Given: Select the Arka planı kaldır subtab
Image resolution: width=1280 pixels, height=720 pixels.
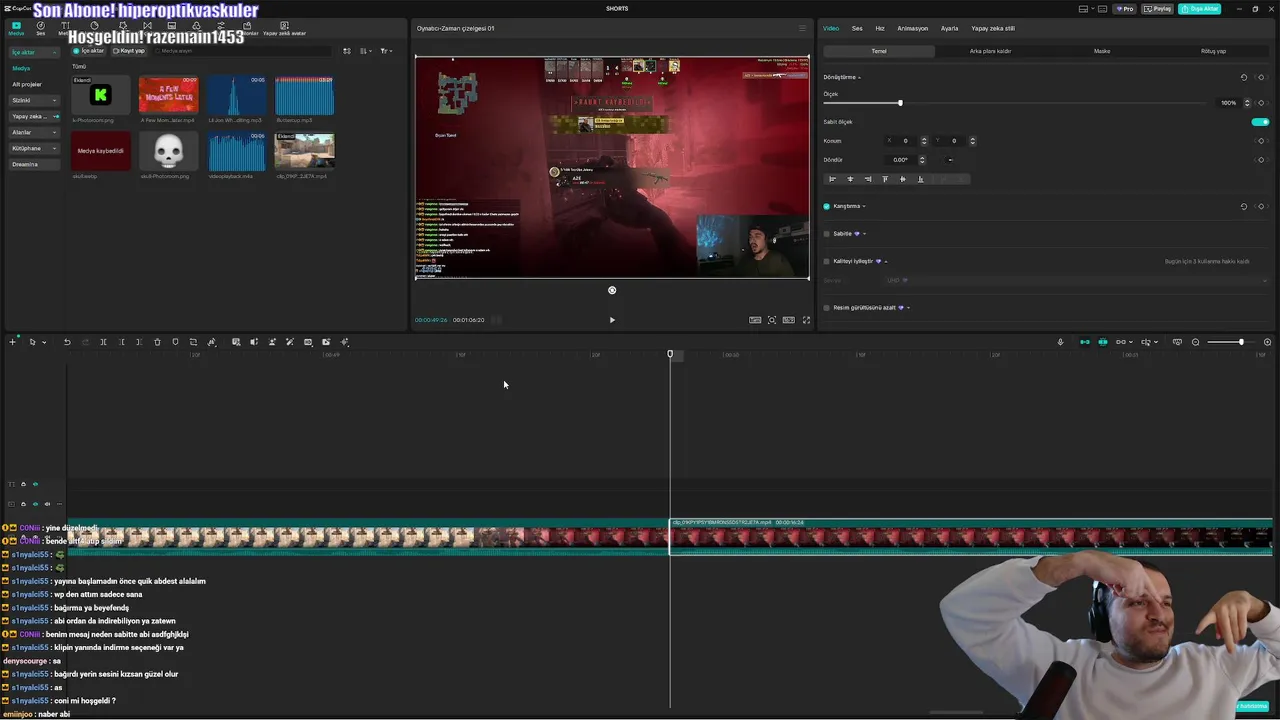Looking at the screenshot, I should 990,51.
